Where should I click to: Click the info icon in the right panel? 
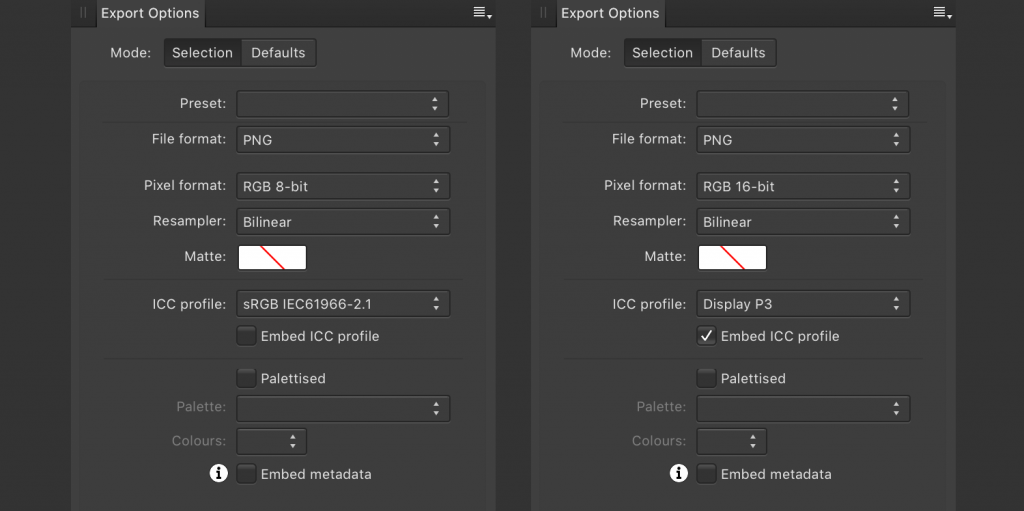[x=679, y=473]
